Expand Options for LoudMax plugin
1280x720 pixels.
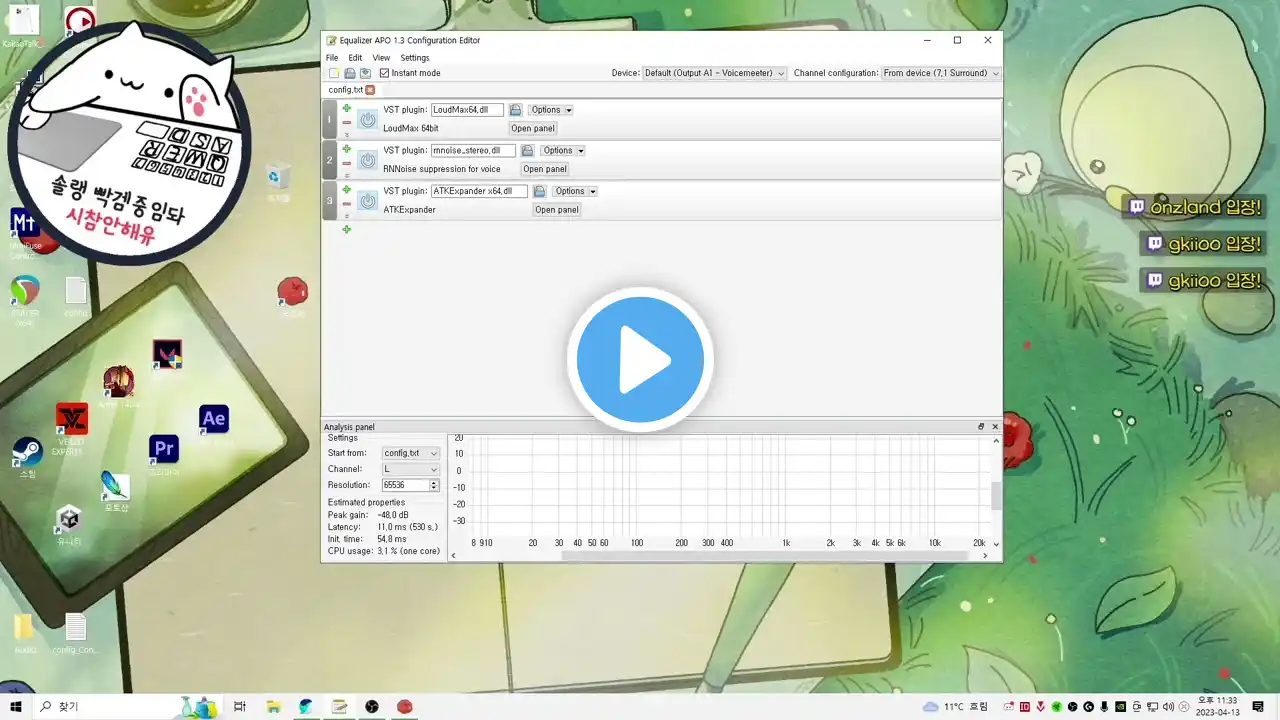tap(551, 110)
